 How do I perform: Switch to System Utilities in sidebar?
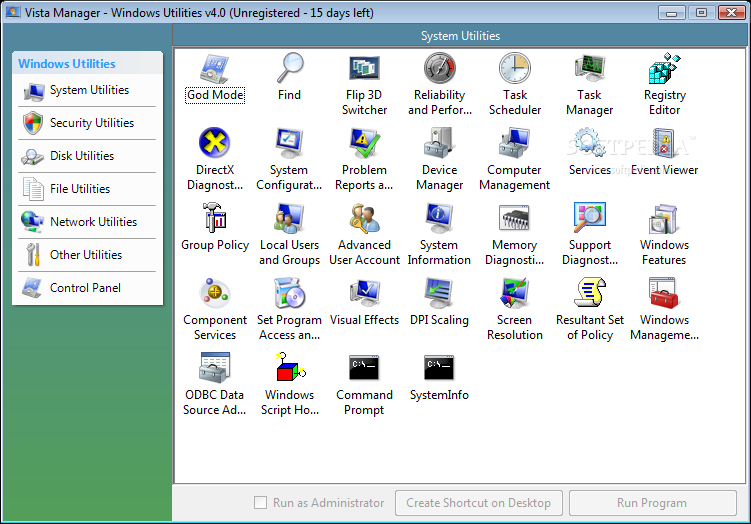tap(87, 90)
